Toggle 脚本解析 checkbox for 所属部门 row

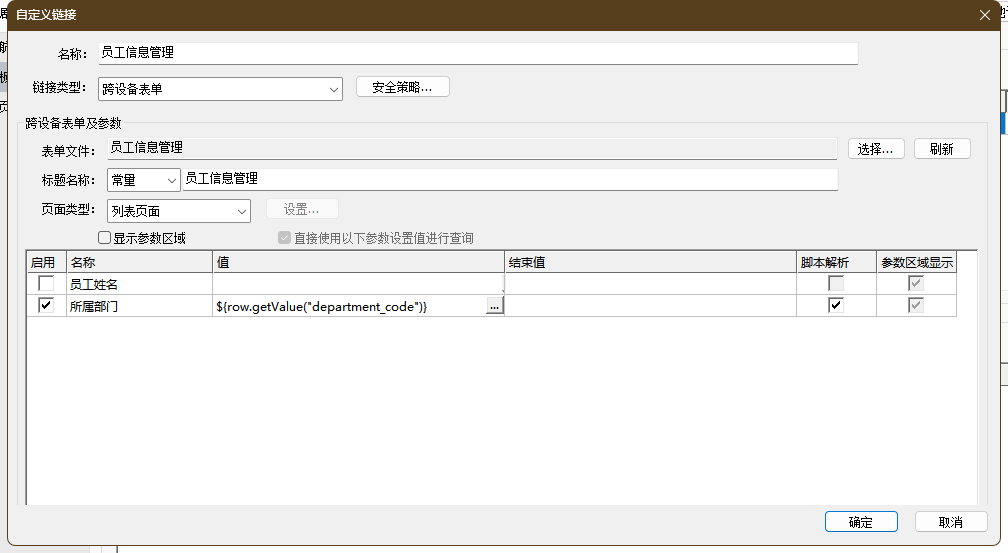pyautogui.click(x=836, y=306)
